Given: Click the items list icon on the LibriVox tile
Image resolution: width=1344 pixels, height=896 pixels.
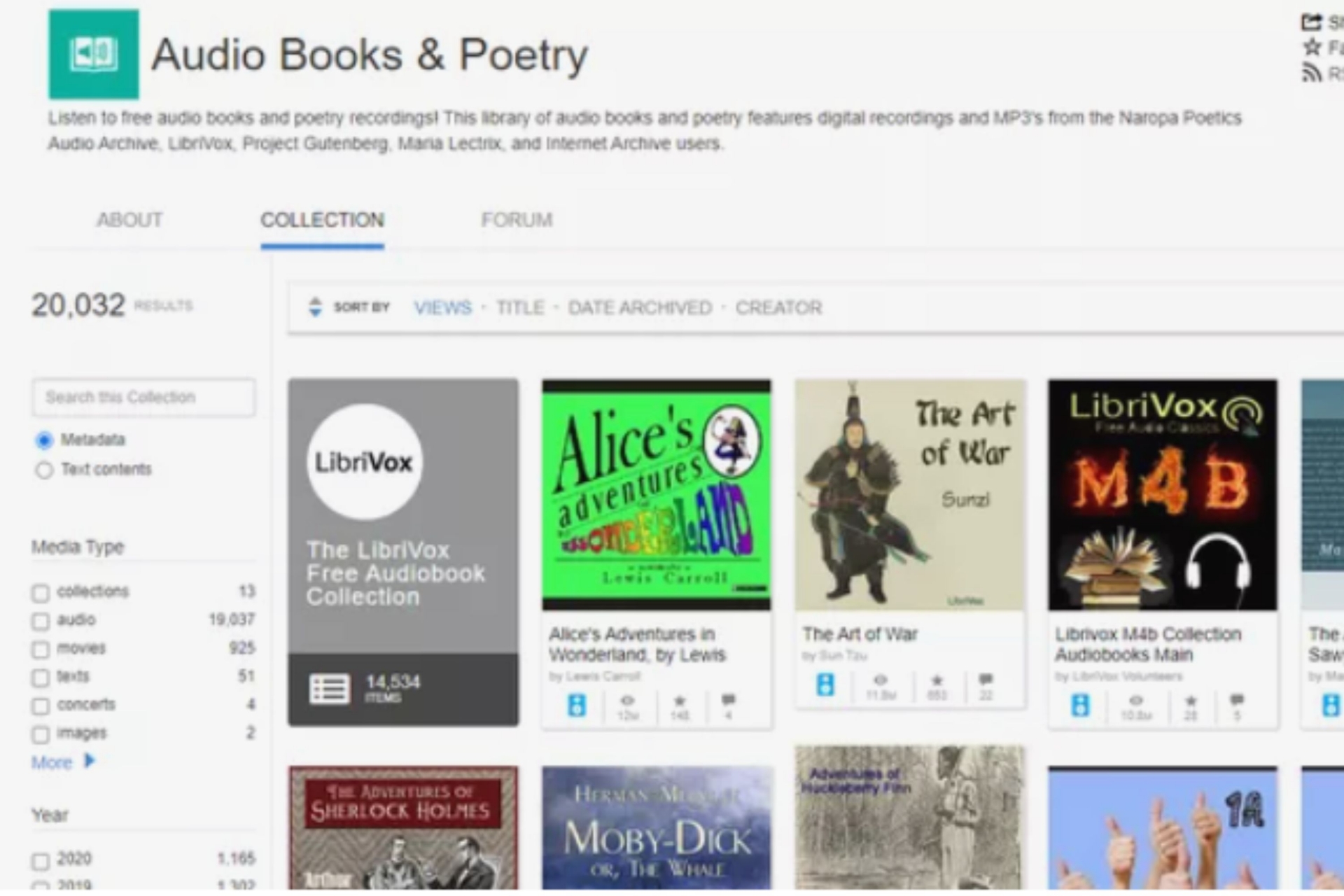Looking at the screenshot, I should 329,689.
